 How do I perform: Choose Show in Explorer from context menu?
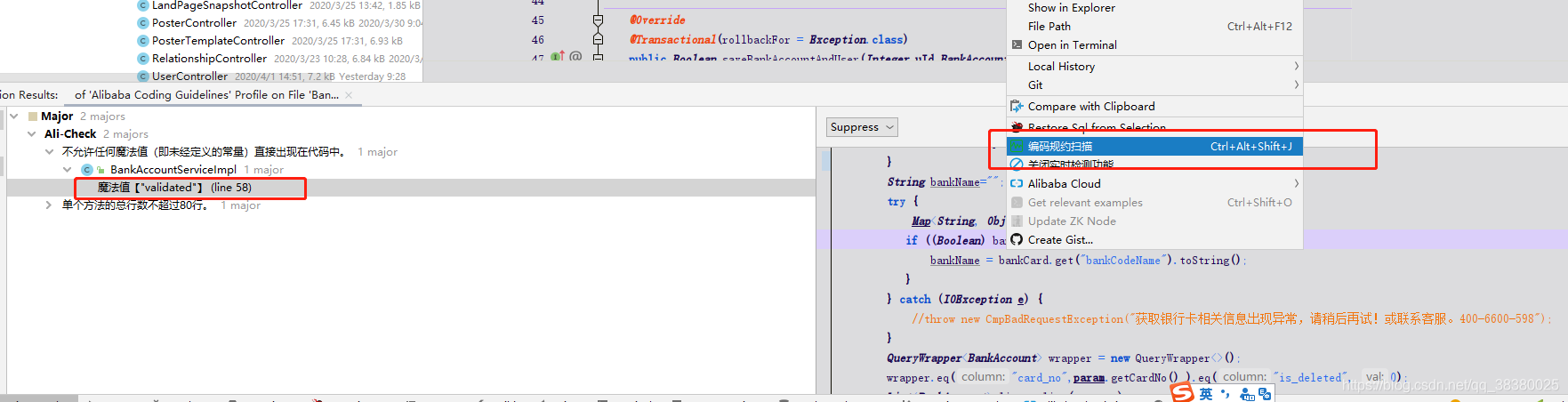coord(1154,7)
